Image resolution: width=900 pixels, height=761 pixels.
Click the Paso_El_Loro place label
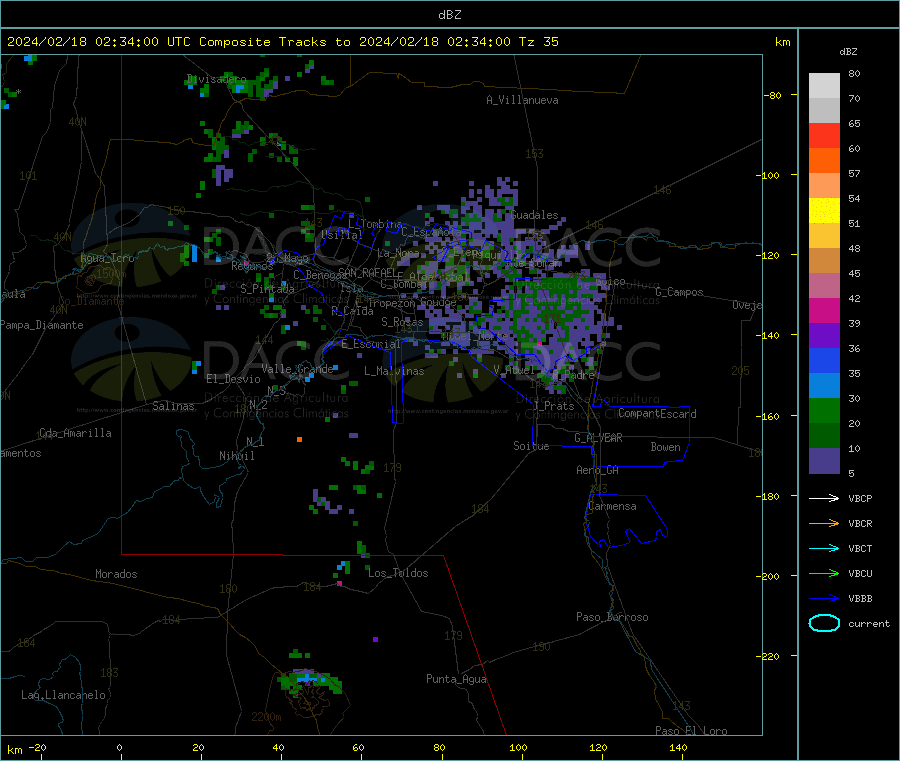coord(691,731)
